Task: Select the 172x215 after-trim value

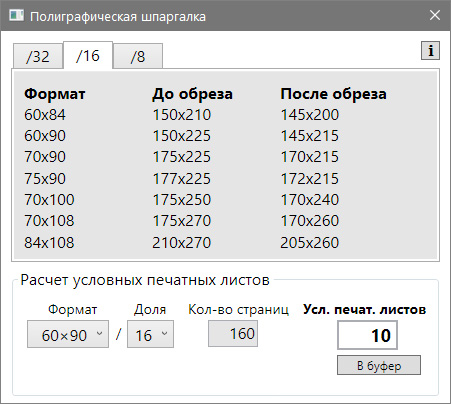Action: [310, 179]
